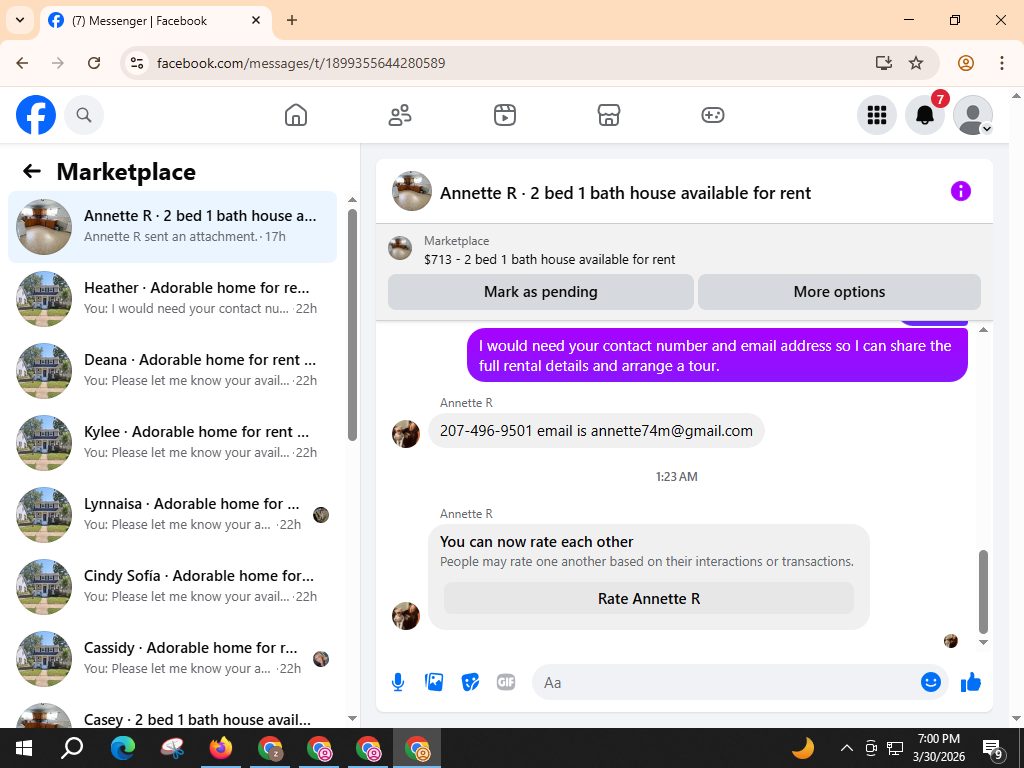Open Windows notification center
This screenshot has width=1024, height=768.
993,749
